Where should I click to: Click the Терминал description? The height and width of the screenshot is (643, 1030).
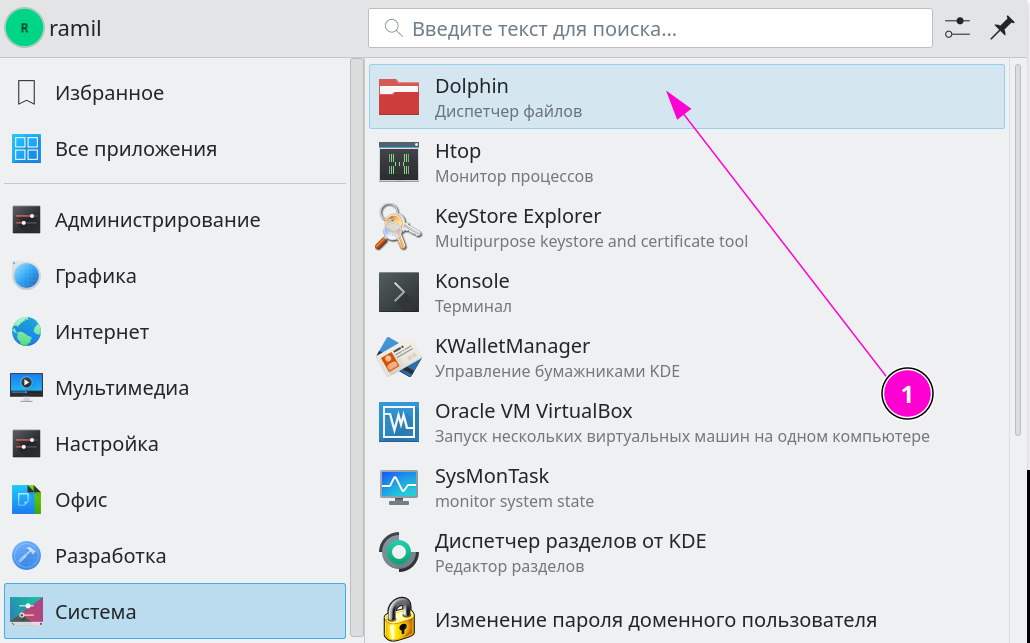(x=473, y=306)
